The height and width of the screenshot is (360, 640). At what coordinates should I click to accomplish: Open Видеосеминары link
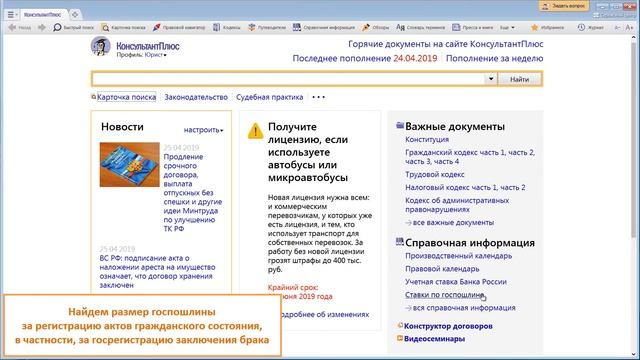[434, 339]
